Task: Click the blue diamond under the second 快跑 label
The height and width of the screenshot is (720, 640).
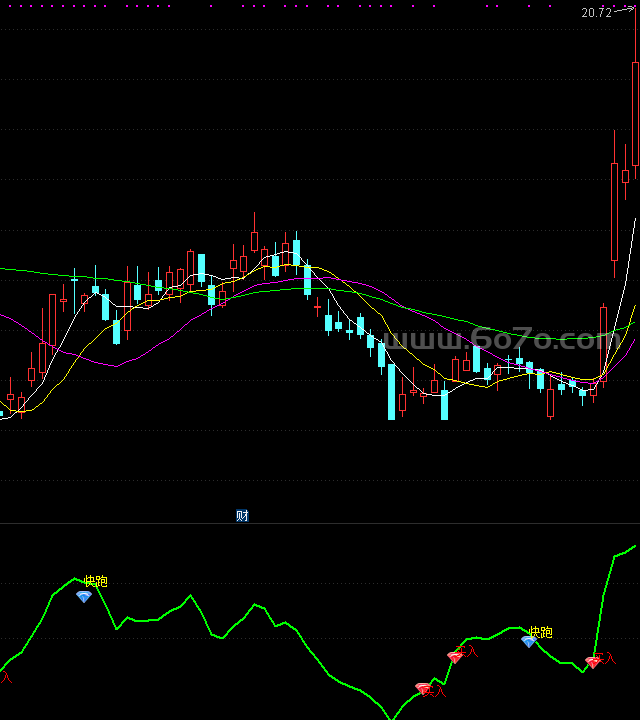Action: [529, 642]
